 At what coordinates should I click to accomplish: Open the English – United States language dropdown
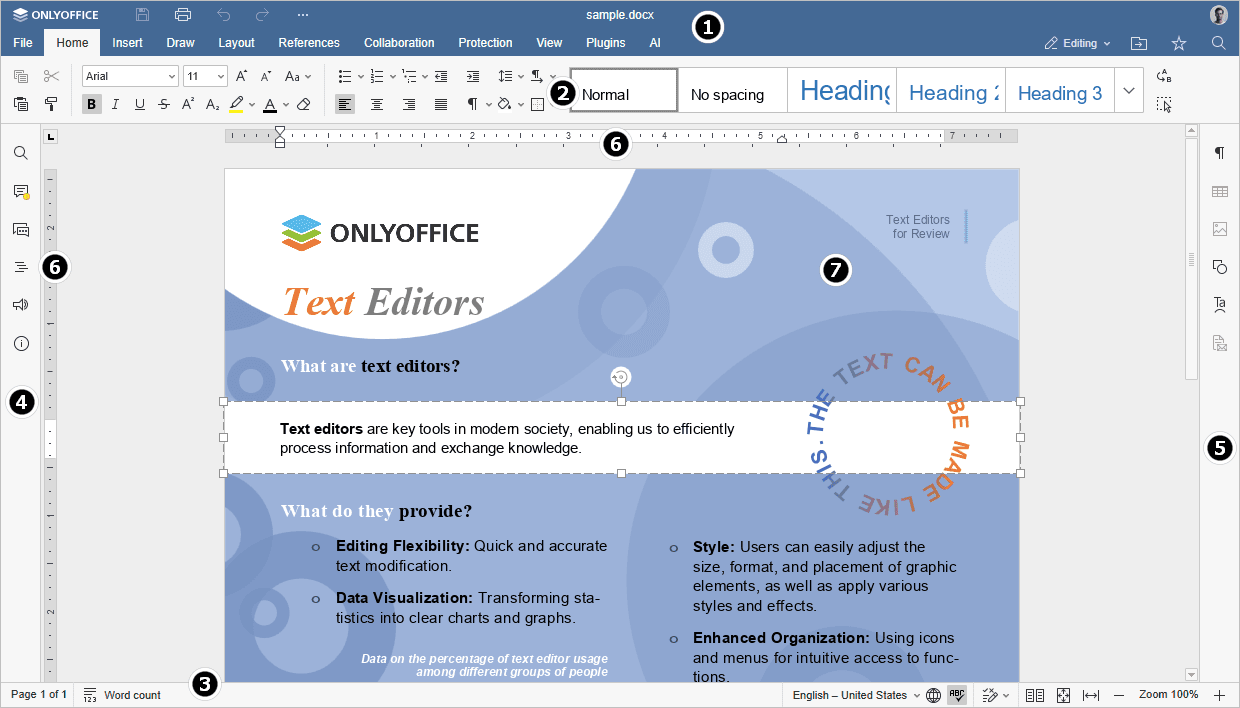[x=857, y=695]
